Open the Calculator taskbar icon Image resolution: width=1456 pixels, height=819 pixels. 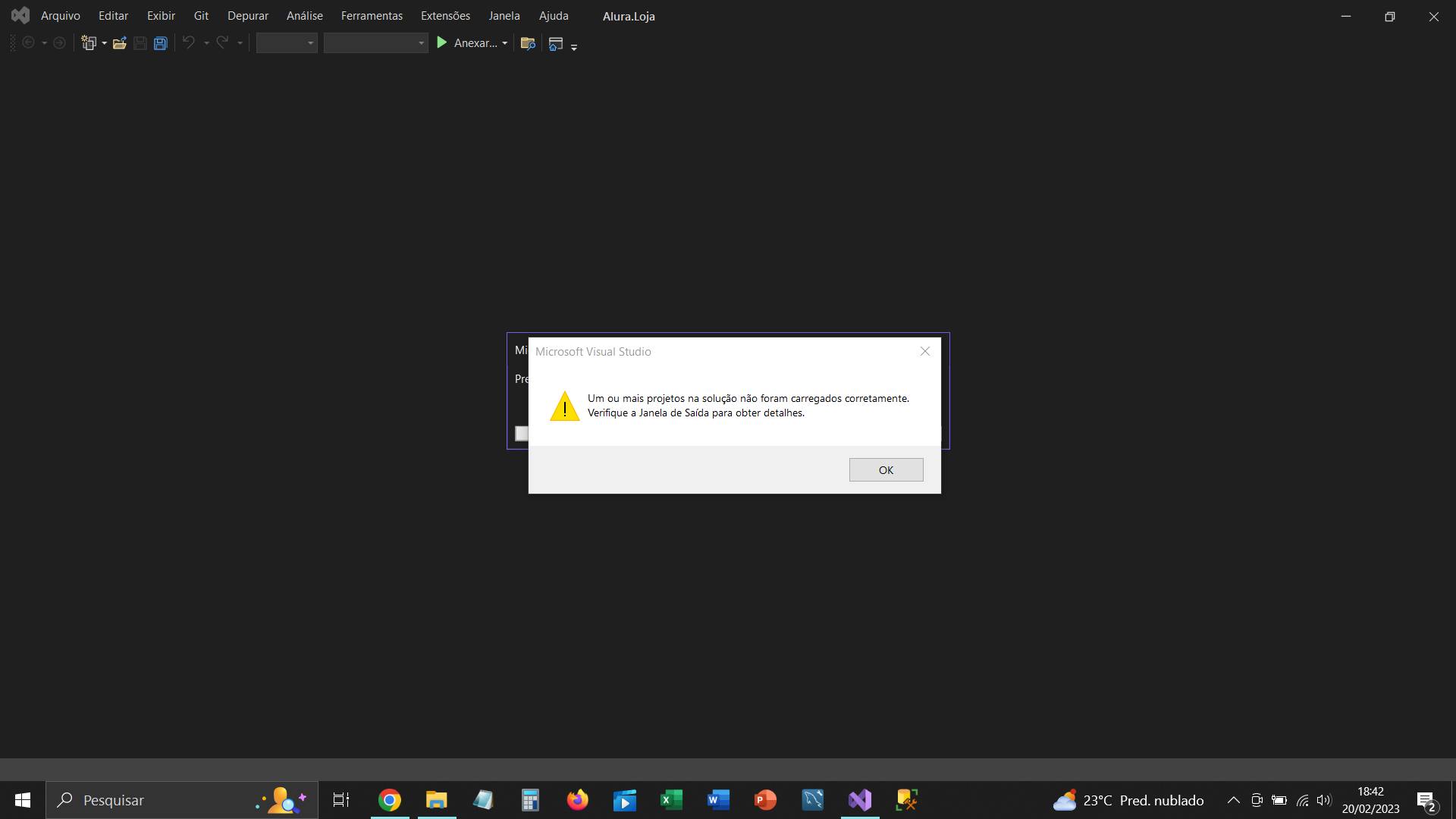(530, 800)
